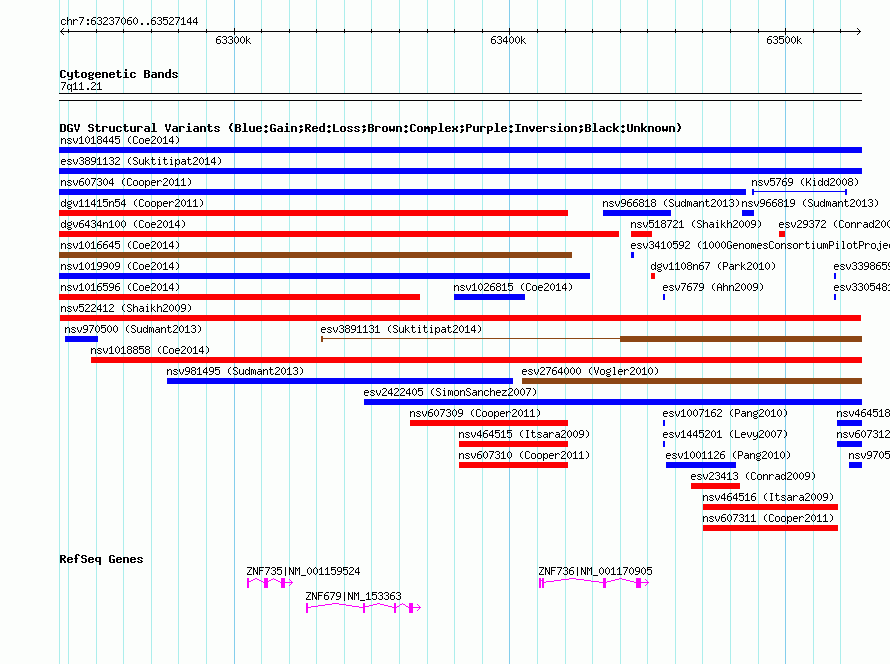The width and height of the screenshot is (890, 664).
Task: Select nsv522412 (Shaikh2009) loss bar
Action: point(460,318)
